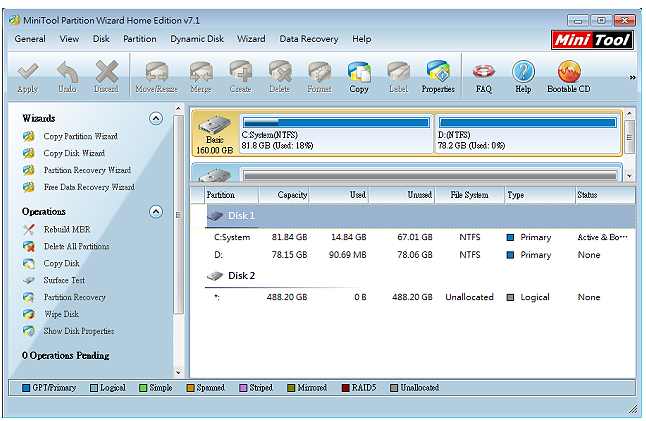
Task: Start the Partition Recovery Wizard
Action: (x=87, y=170)
